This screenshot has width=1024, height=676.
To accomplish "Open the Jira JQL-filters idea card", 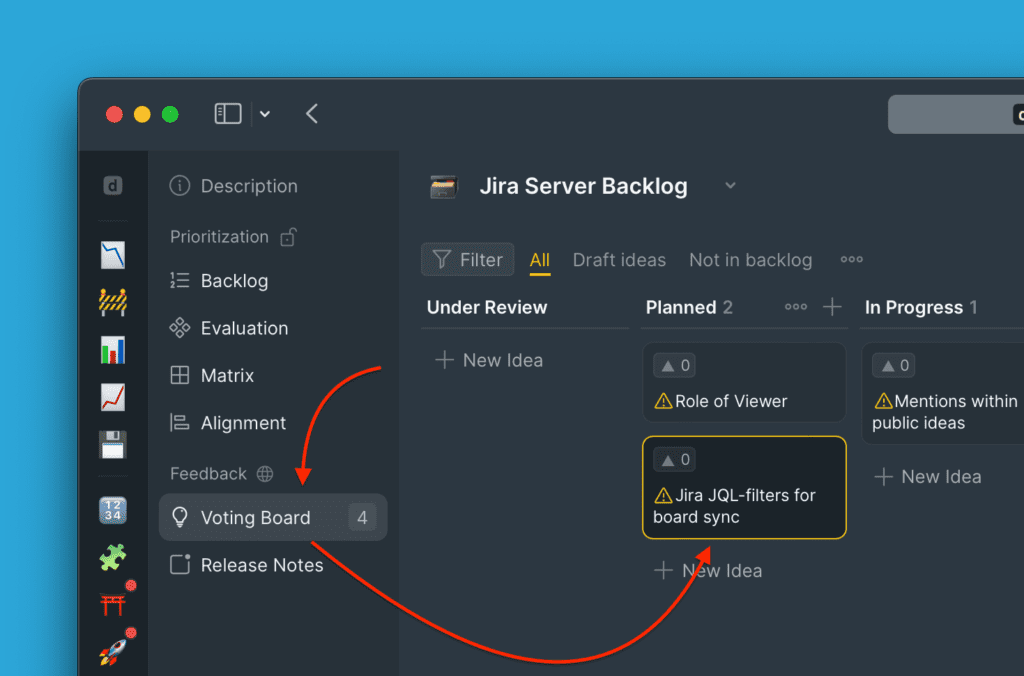I will (744, 506).
